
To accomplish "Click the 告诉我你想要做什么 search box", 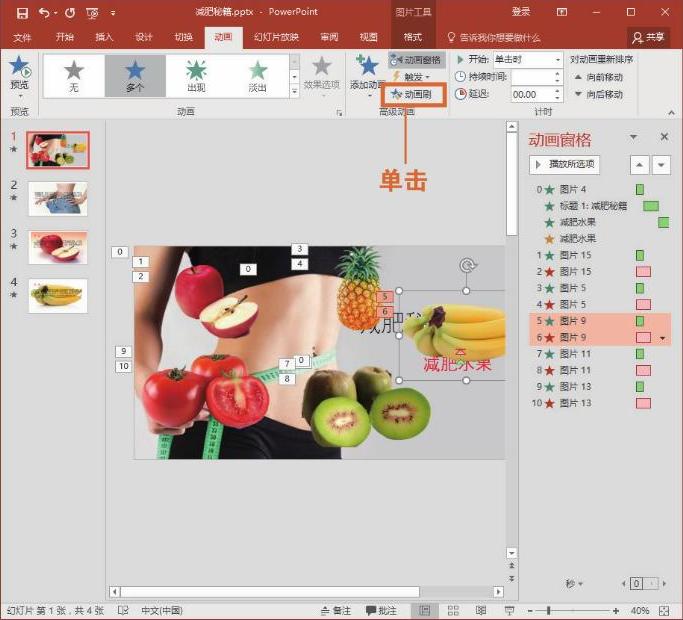I will click(494, 37).
